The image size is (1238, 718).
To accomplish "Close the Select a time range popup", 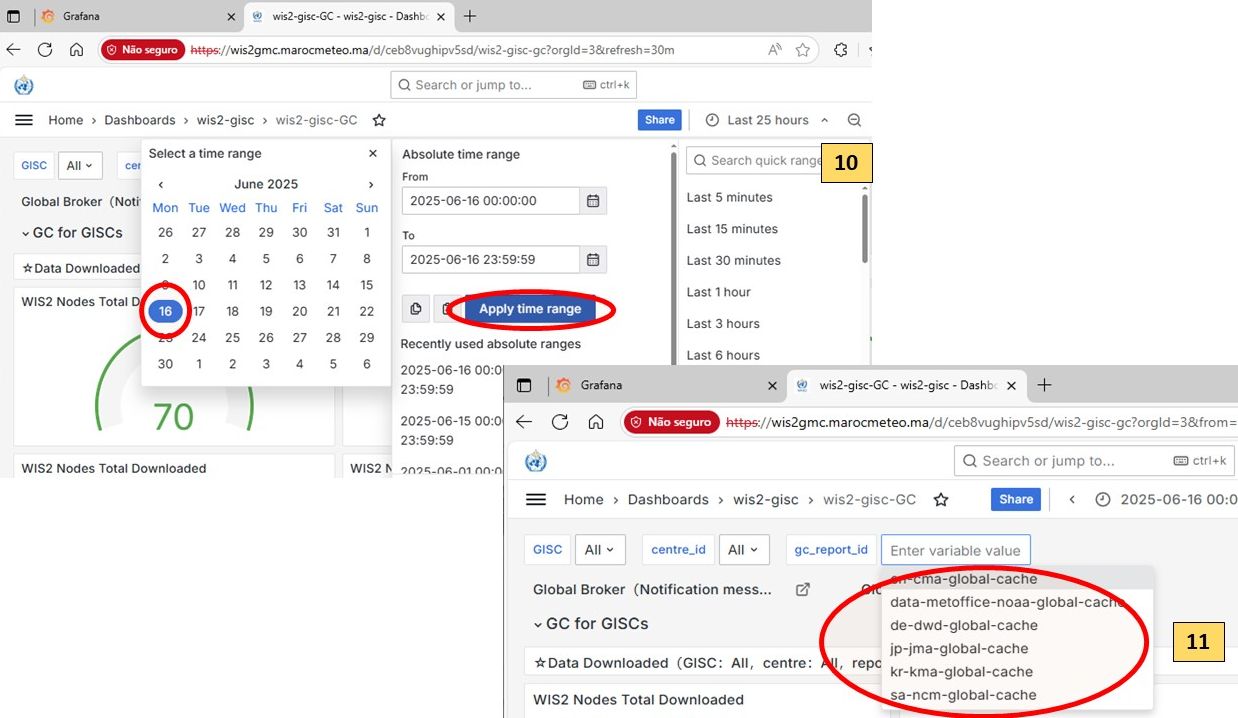I will point(373,154).
